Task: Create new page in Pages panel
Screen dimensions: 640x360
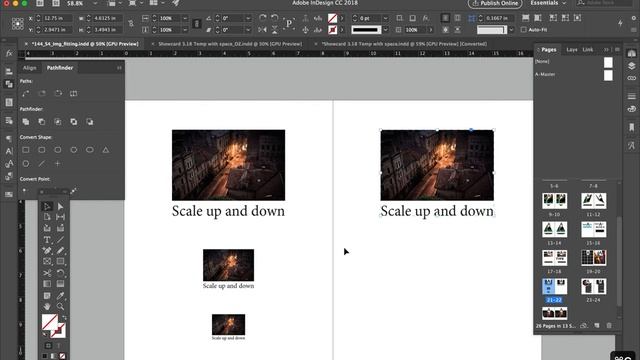Action: point(597,326)
